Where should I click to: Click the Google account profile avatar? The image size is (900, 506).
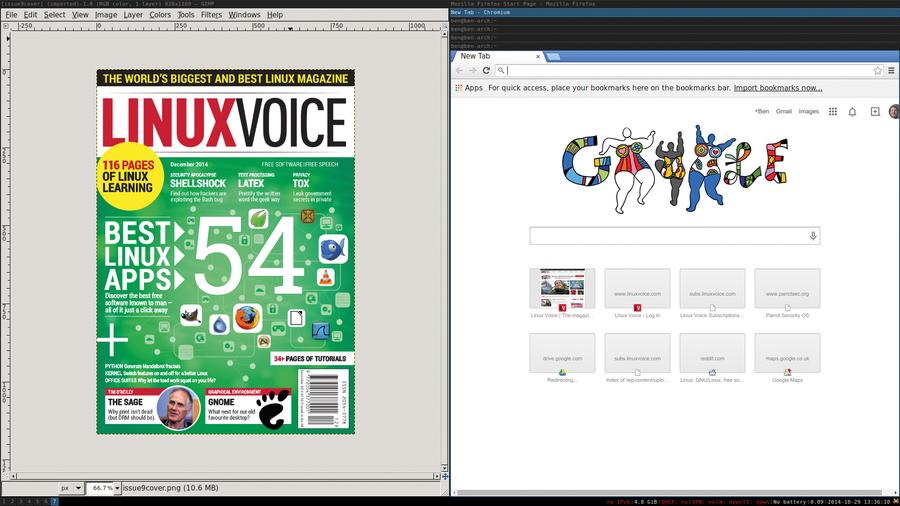894,111
